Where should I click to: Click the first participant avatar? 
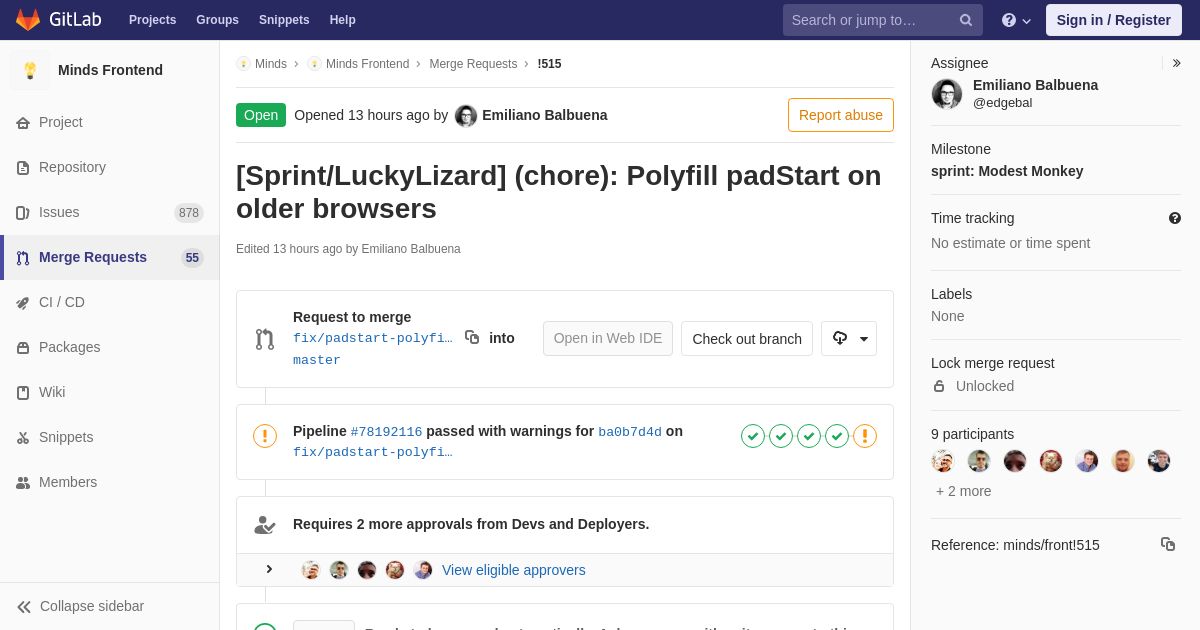tap(943, 461)
